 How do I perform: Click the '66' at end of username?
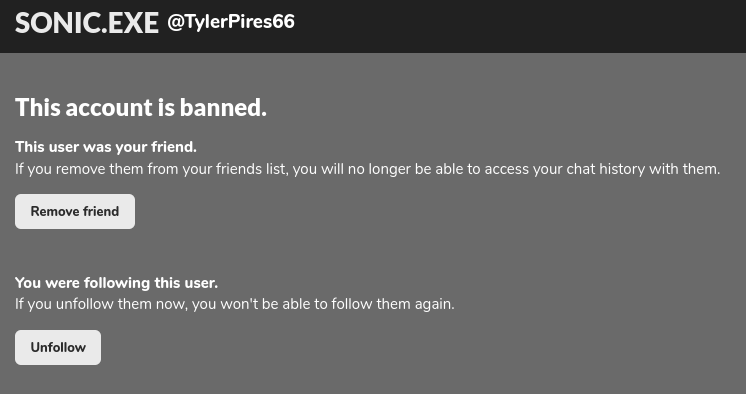[284, 21]
